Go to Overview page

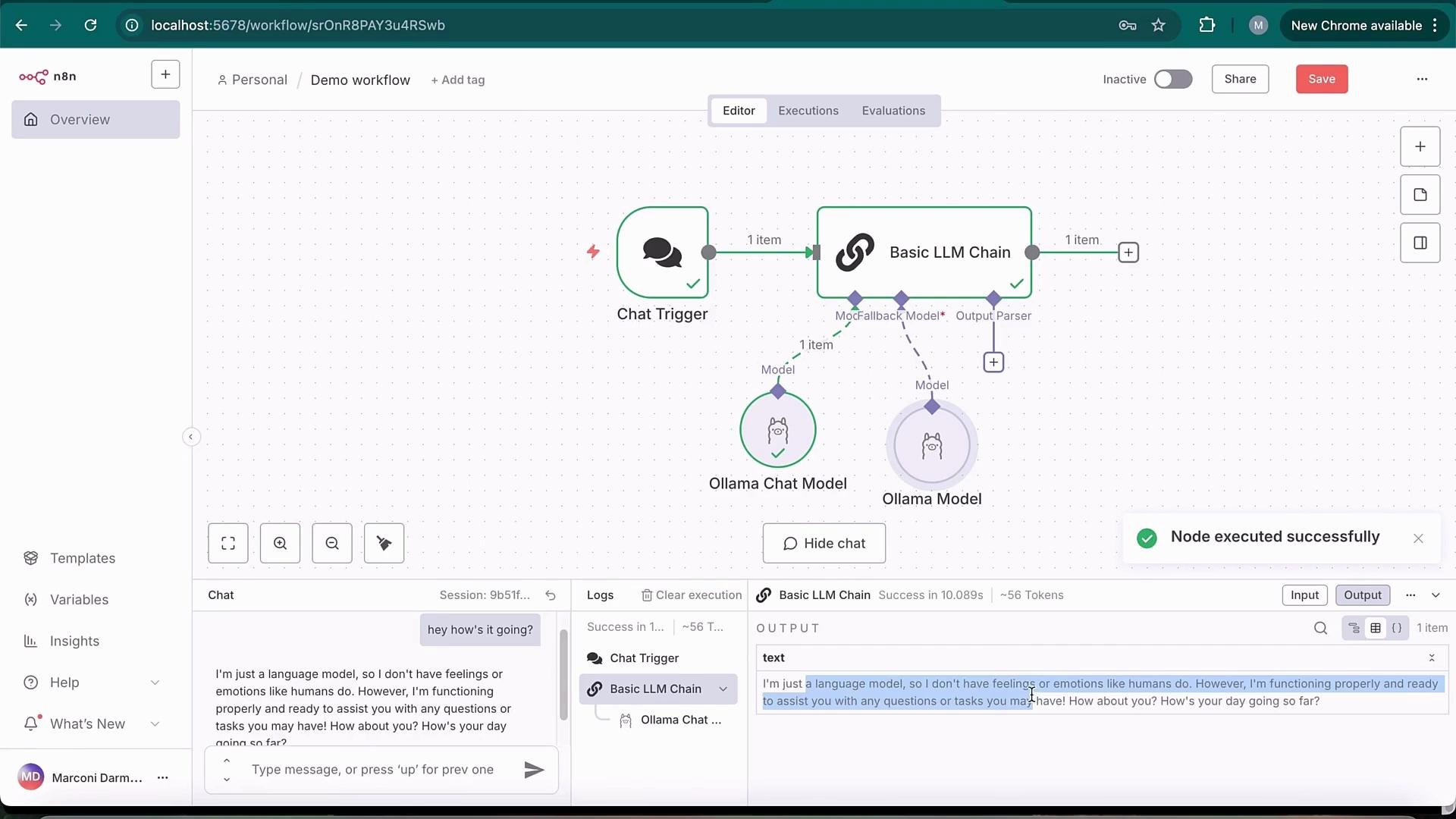pos(96,120)
